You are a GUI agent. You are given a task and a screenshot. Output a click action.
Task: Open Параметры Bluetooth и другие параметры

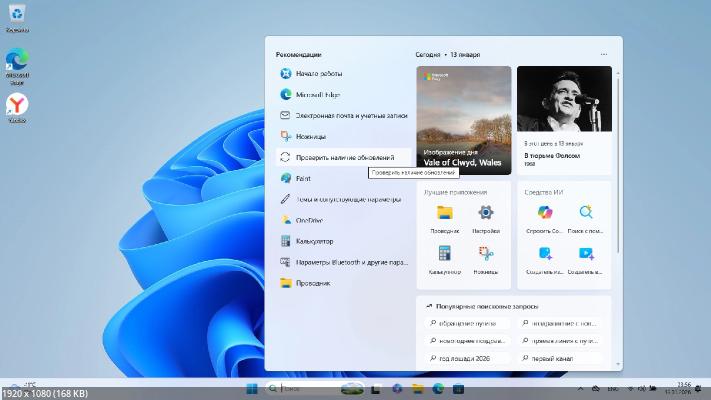(x=350, y=262)
